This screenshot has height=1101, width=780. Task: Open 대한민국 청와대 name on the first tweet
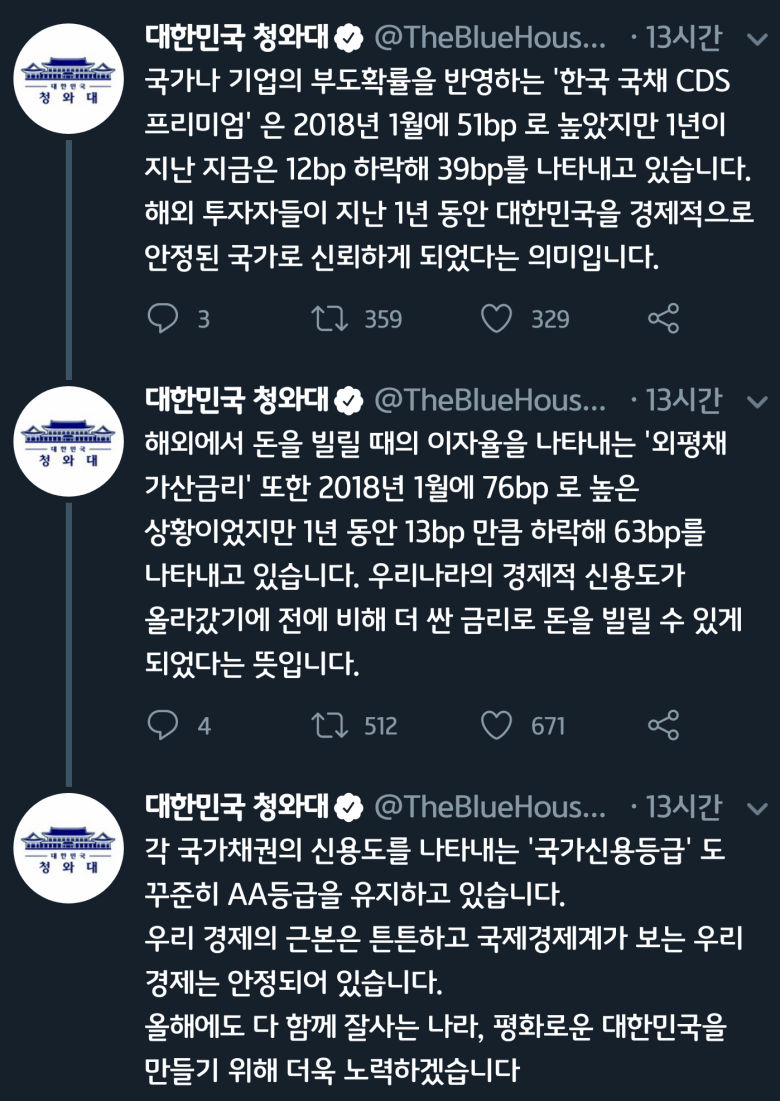(x=240, y=39)
